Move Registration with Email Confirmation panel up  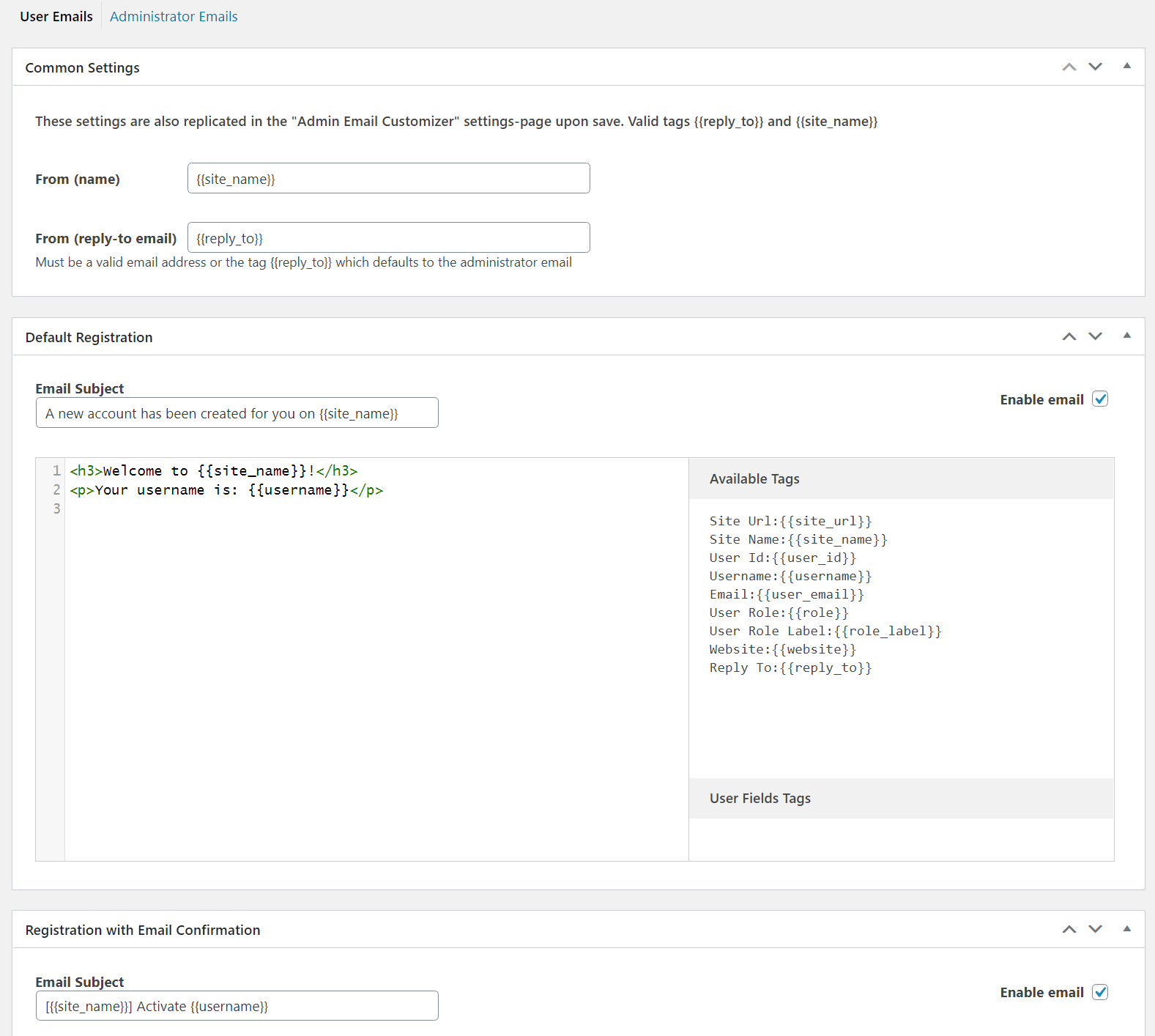pyautogui.click(x=1069, y=929)
